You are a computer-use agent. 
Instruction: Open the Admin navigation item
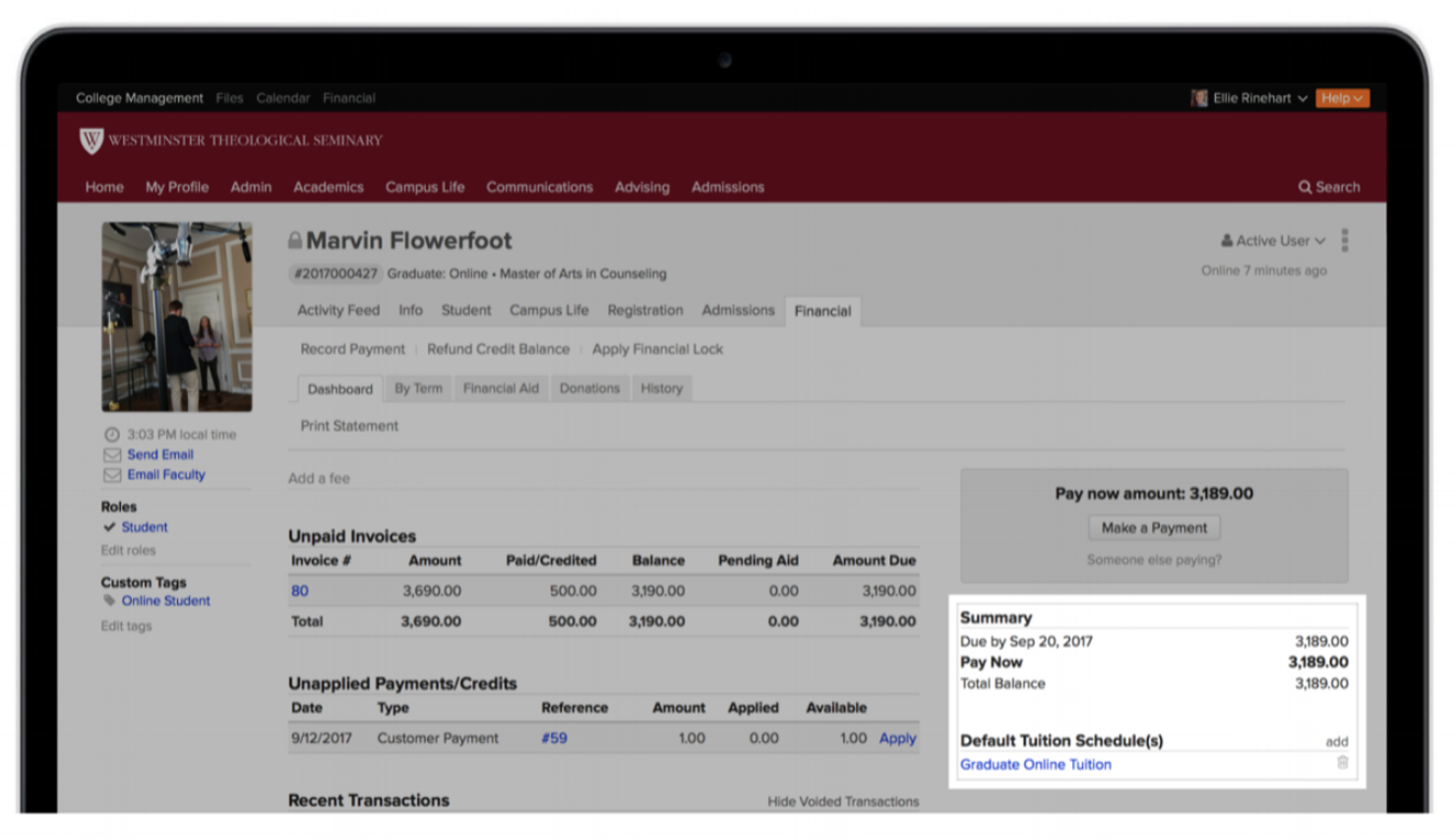pyautogui.click(x=251, y=187)
